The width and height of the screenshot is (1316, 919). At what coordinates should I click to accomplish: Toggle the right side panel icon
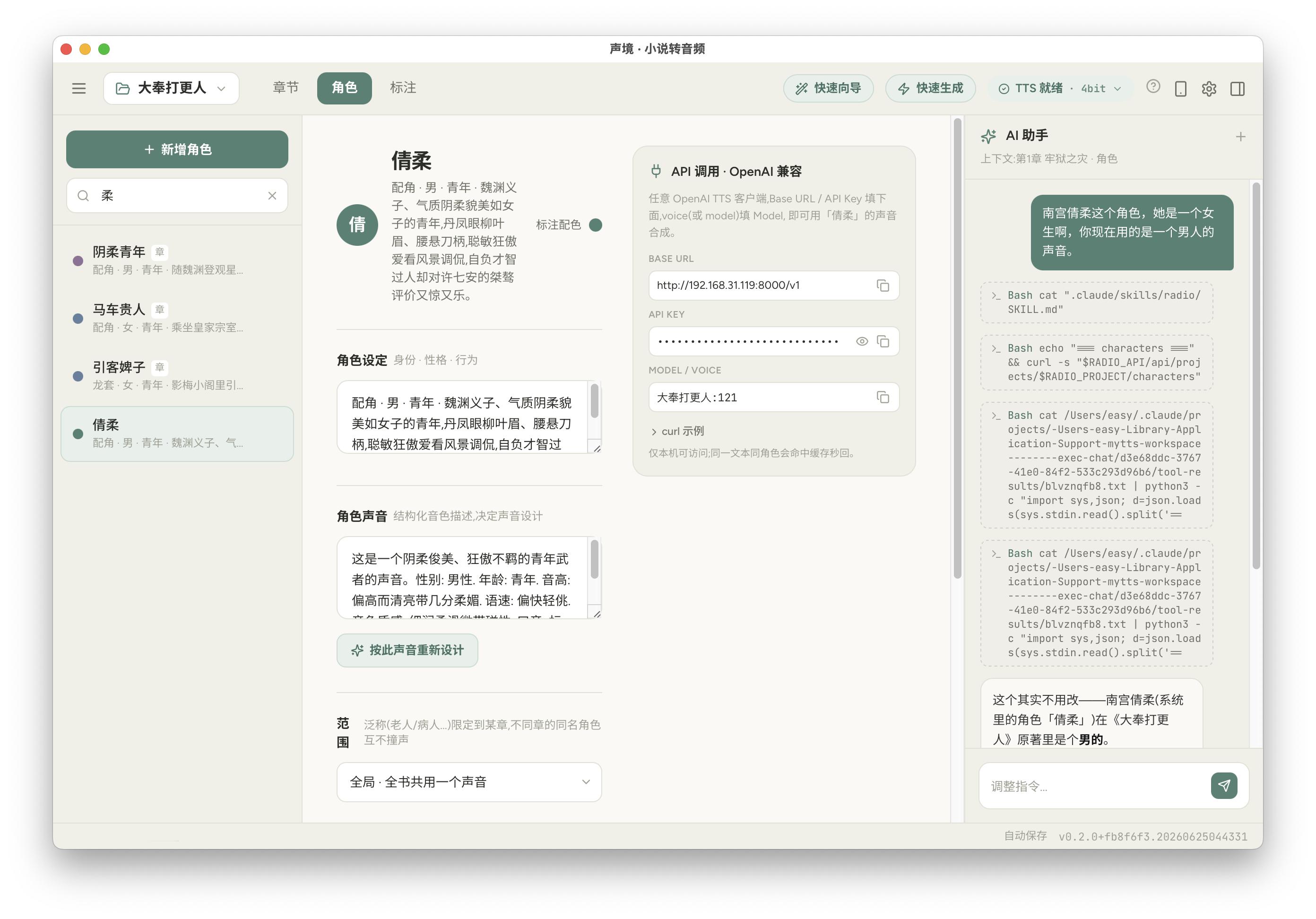[1238, 89]
